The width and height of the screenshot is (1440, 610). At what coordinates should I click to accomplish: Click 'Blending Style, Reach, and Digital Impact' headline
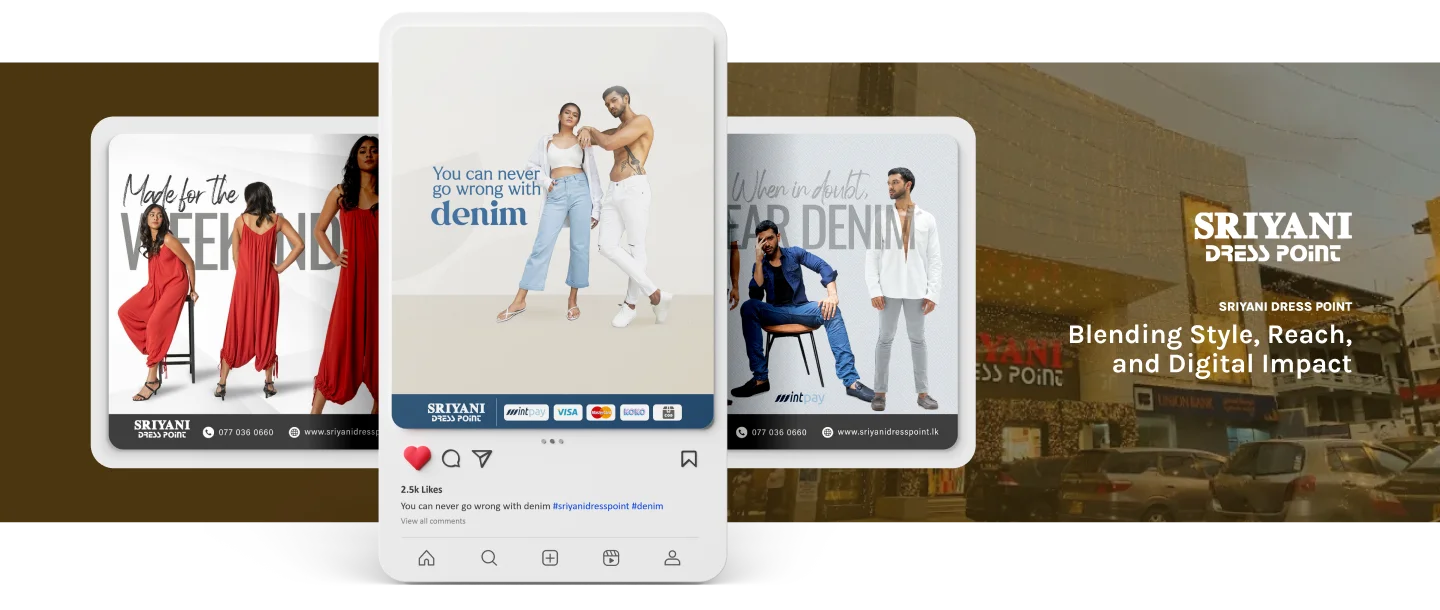coord(1210,349)
